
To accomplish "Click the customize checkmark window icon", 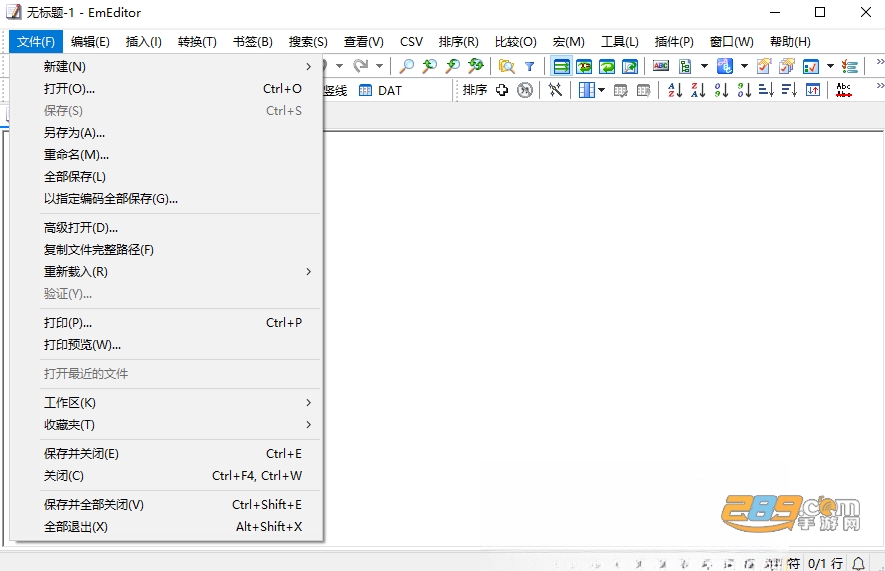I will click(810, 67).
